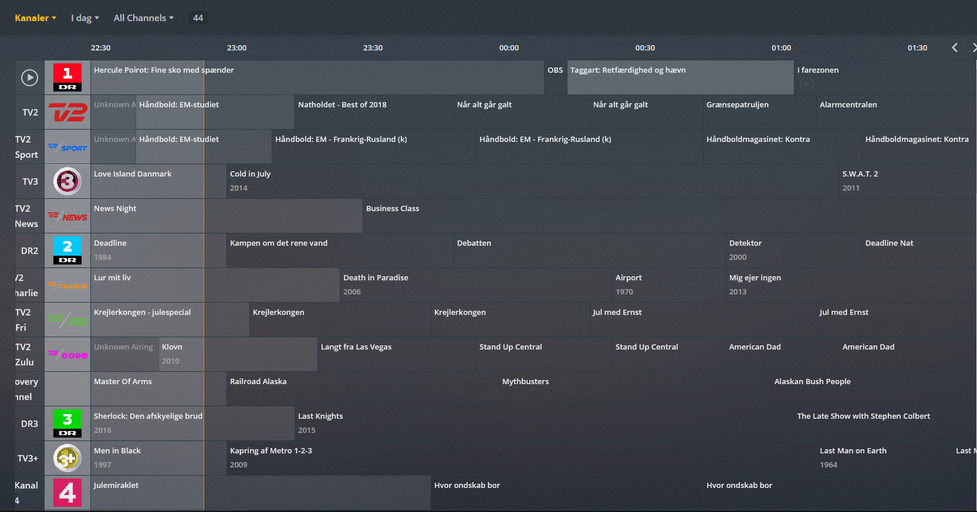Click the 44 channel count badge

coord(198,18)
